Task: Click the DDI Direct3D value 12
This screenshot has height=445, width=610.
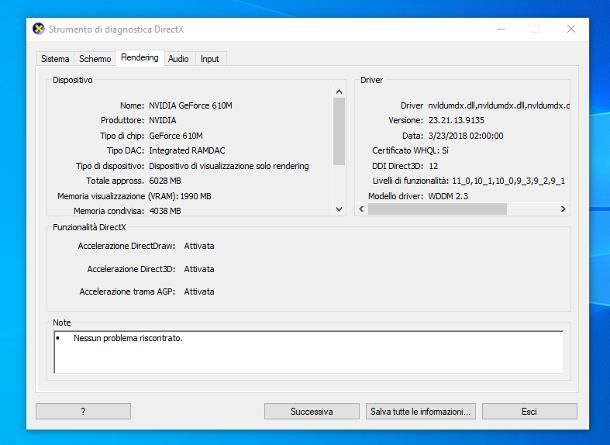Action: click(x=433, y=166)
